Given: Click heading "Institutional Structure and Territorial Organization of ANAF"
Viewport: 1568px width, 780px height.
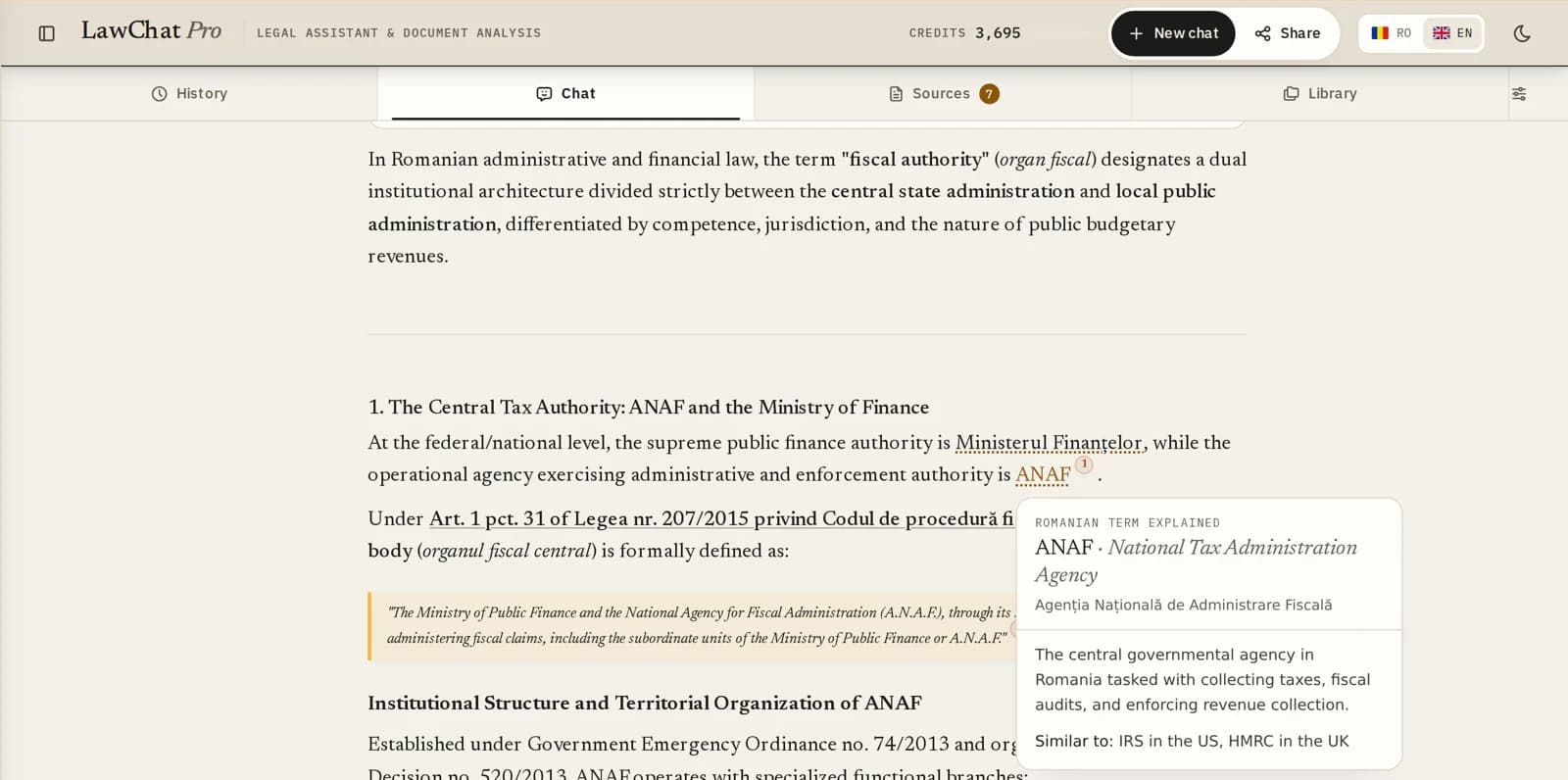Looking at the screenshot, I should pos(645,704).
